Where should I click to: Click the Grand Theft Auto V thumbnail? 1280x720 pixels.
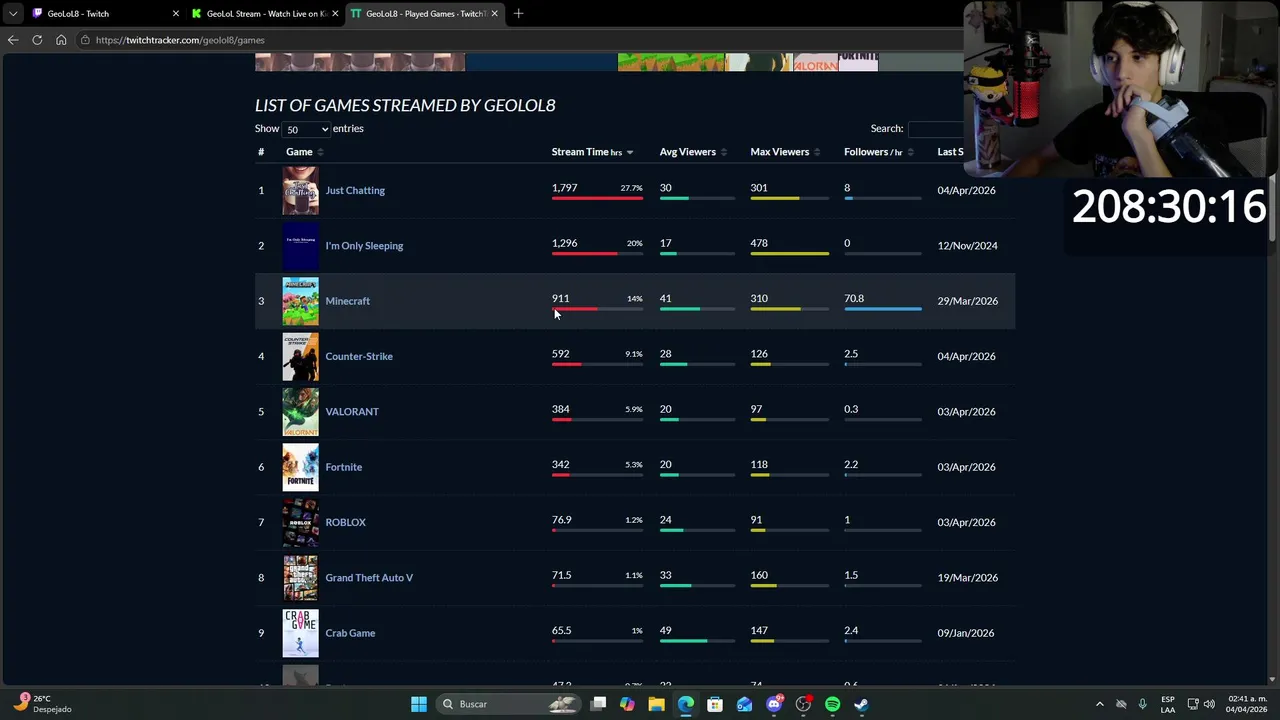[x=300, y=578]
